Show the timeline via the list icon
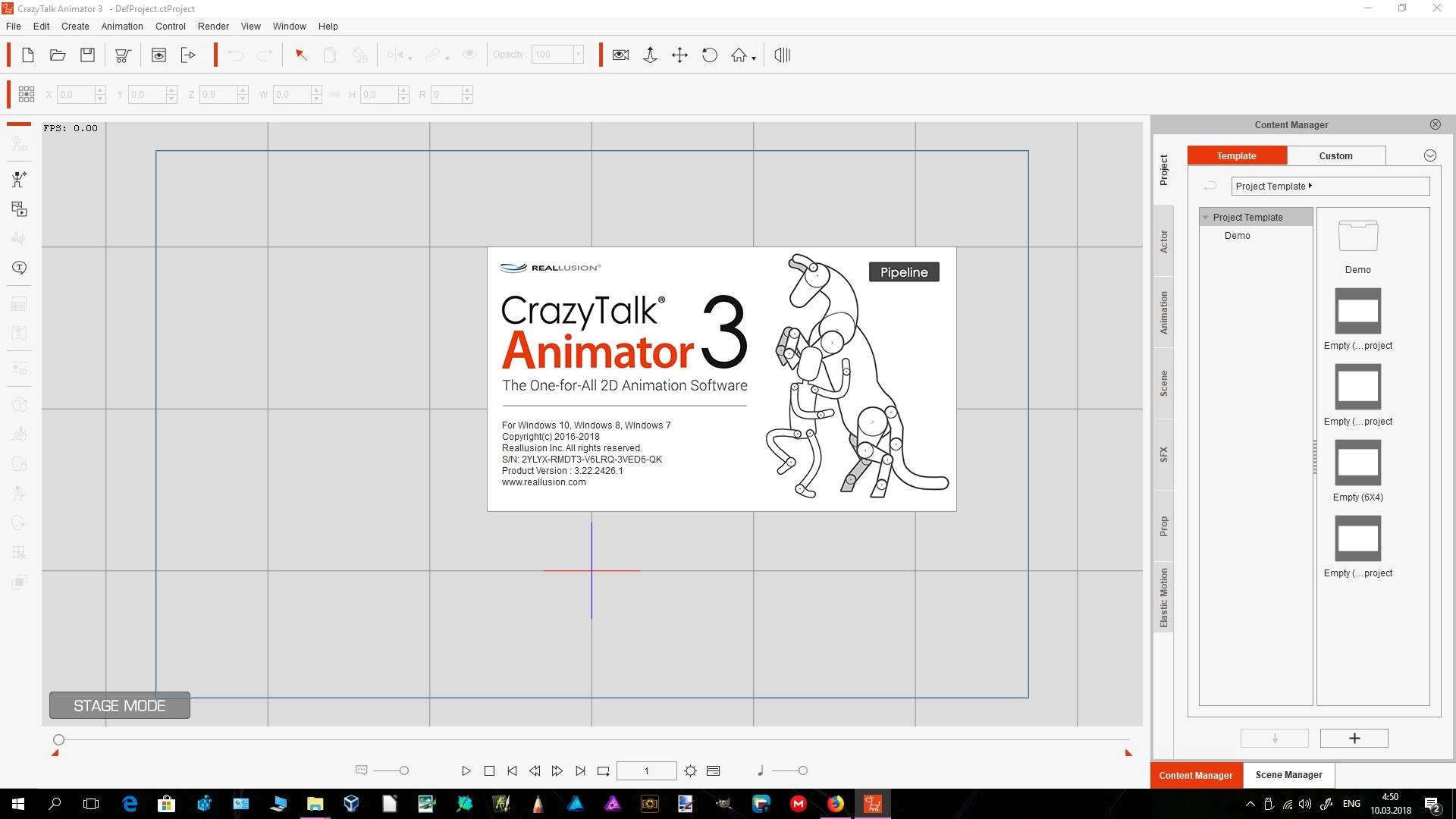The width and height of the screenshot is (1456, 819). tap(713, 770)
